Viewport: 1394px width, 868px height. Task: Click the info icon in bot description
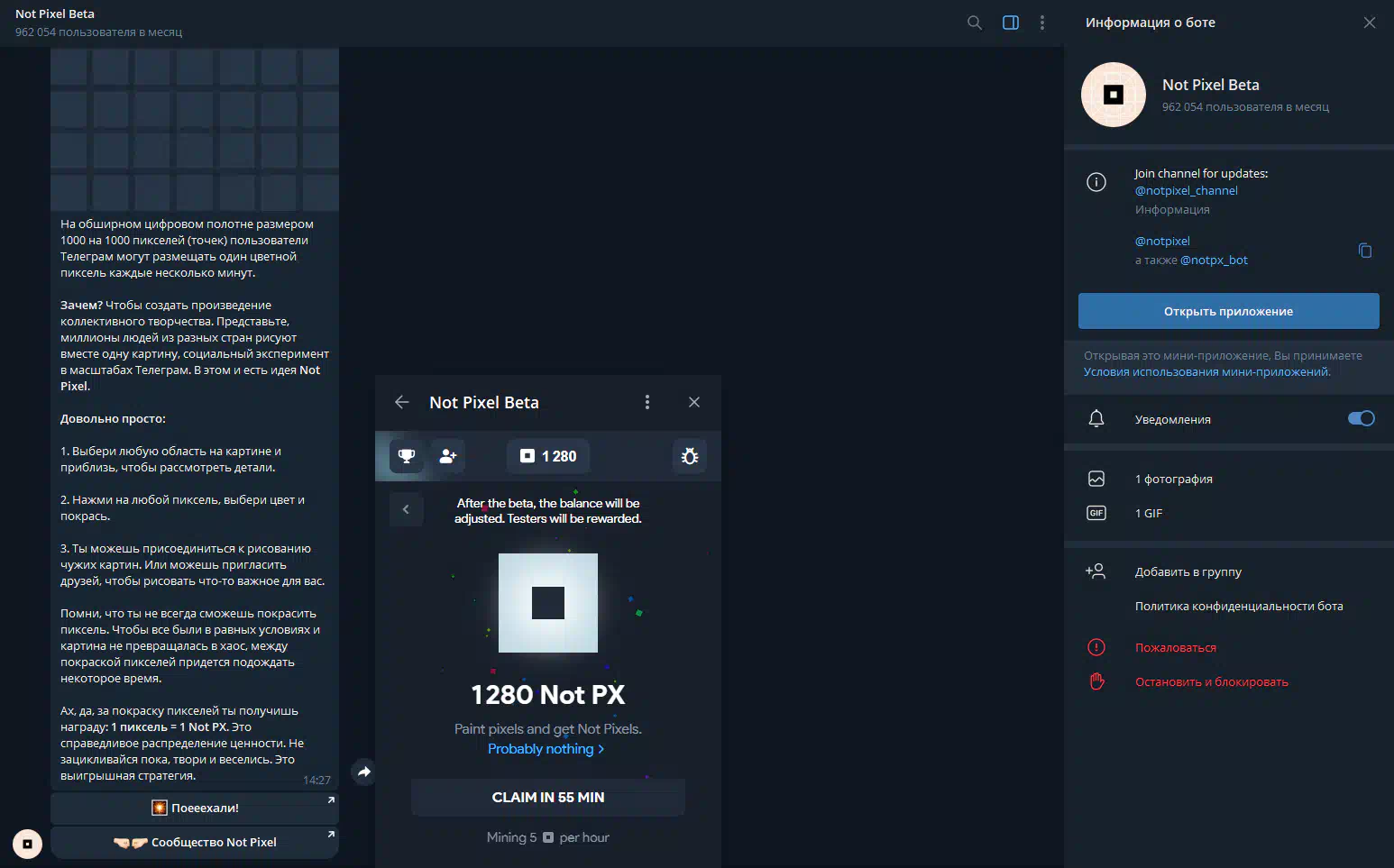(x=1096, y=182)
